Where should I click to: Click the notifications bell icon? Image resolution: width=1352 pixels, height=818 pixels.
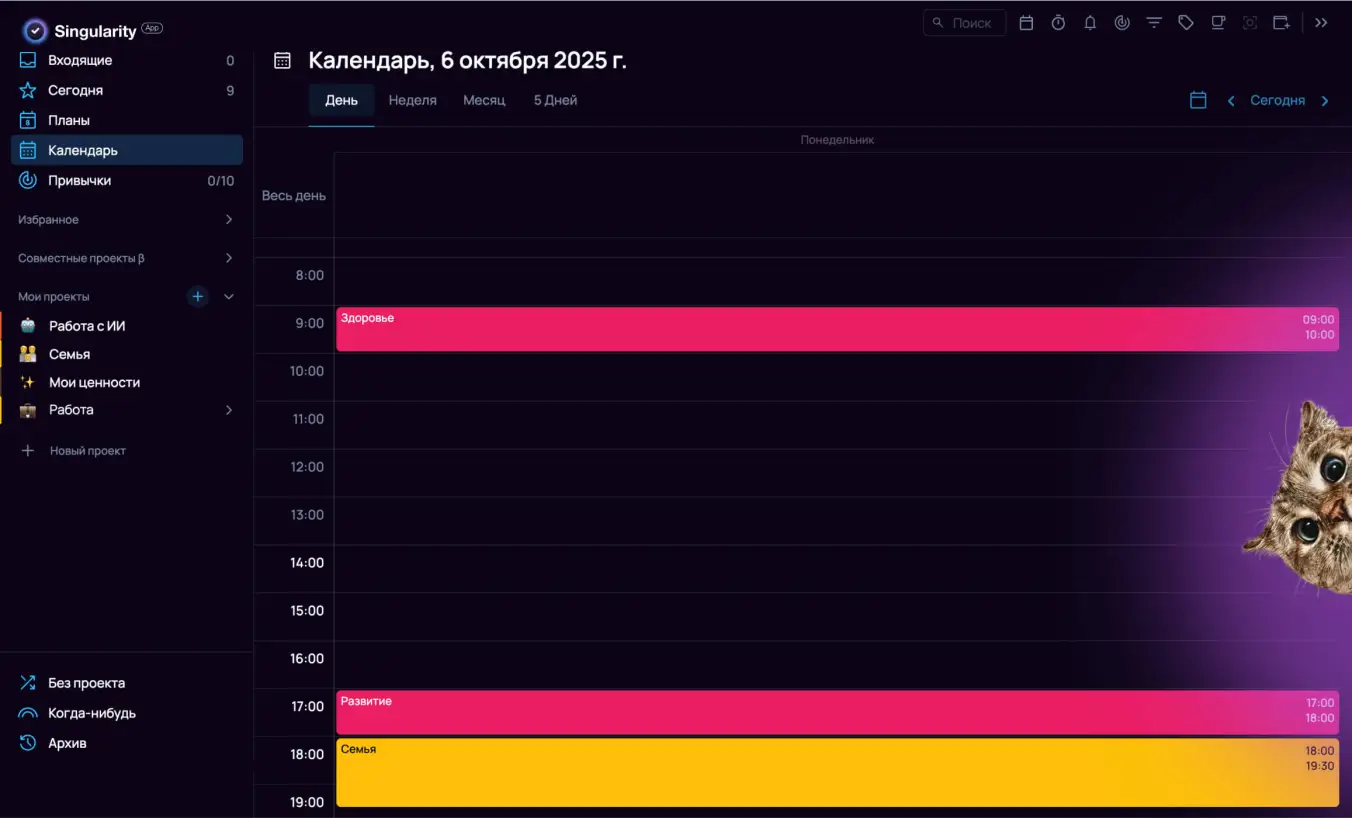tap(1090, 23)
